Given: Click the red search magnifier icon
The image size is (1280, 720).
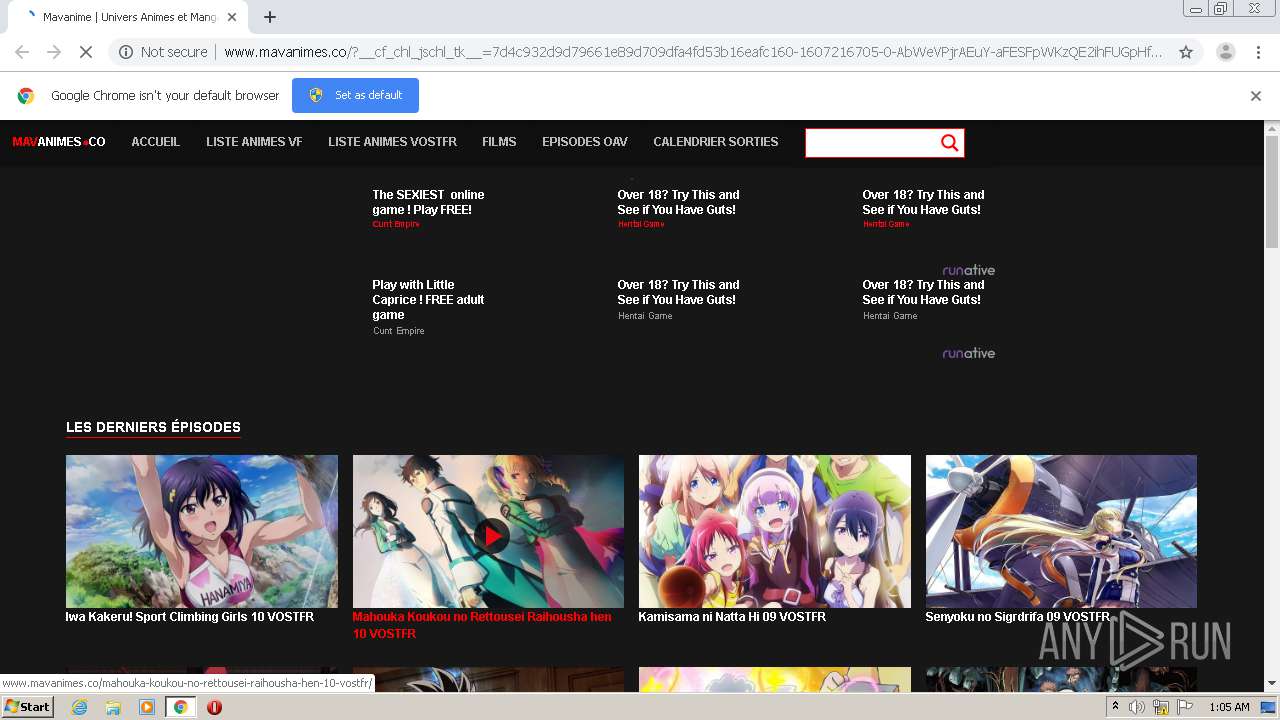Looking at the screenshot, I should 950,143.
